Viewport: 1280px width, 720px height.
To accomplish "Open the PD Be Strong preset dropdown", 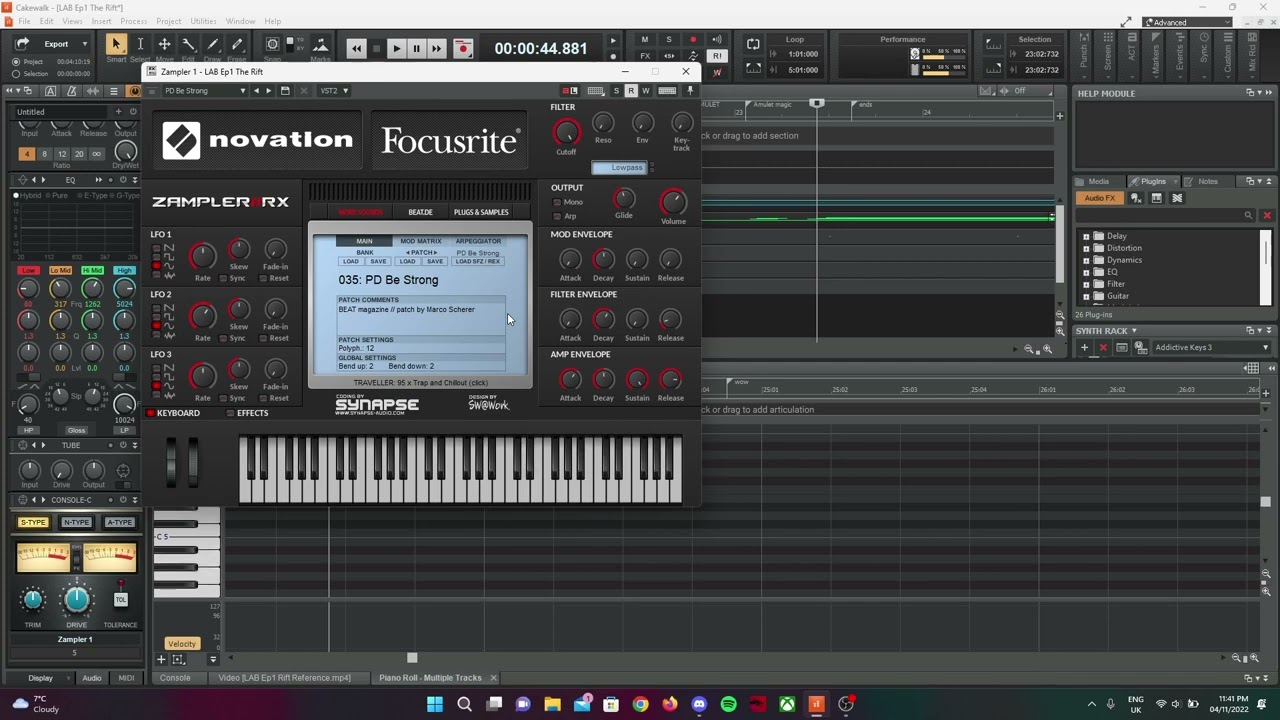I will click(x=205, y=91).
